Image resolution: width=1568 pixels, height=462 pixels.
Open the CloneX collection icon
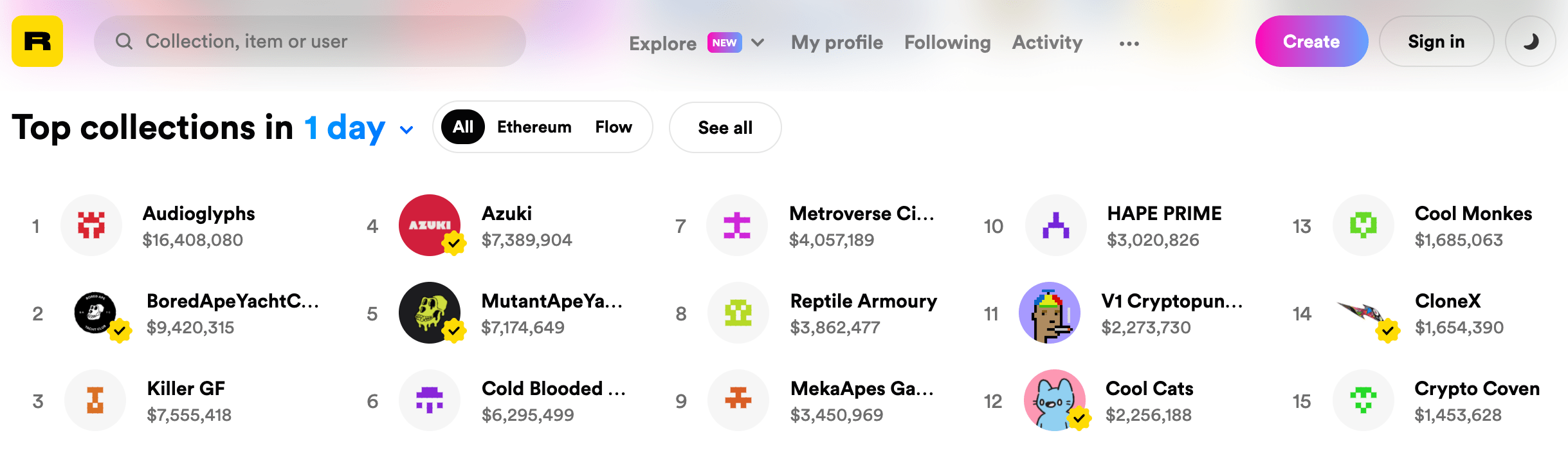coord(1363,313)
